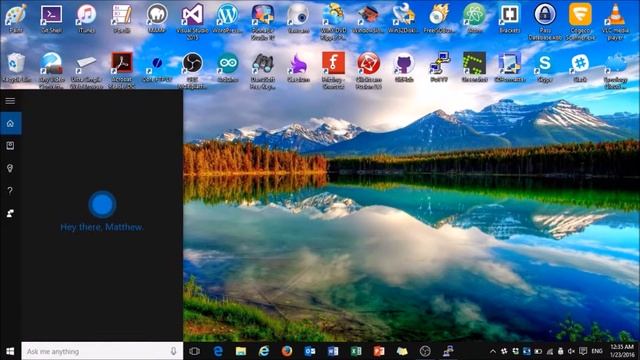The image size is (640, 360).
Task: Select the green dotted black-square icon
Action: 474,68
